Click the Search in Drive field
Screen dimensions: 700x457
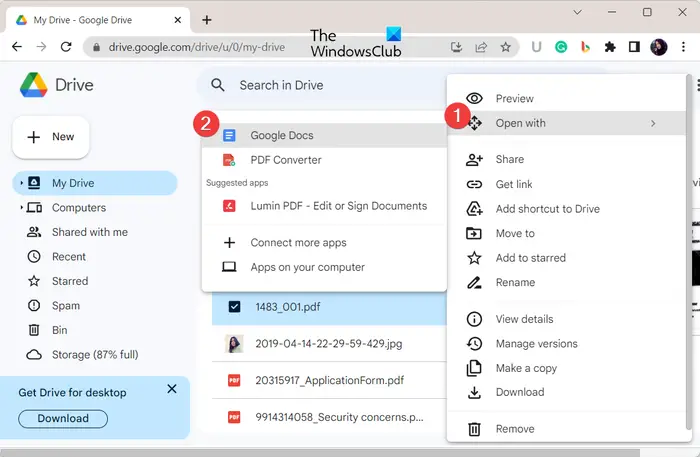pyautogui.click(x=320, y=85)
